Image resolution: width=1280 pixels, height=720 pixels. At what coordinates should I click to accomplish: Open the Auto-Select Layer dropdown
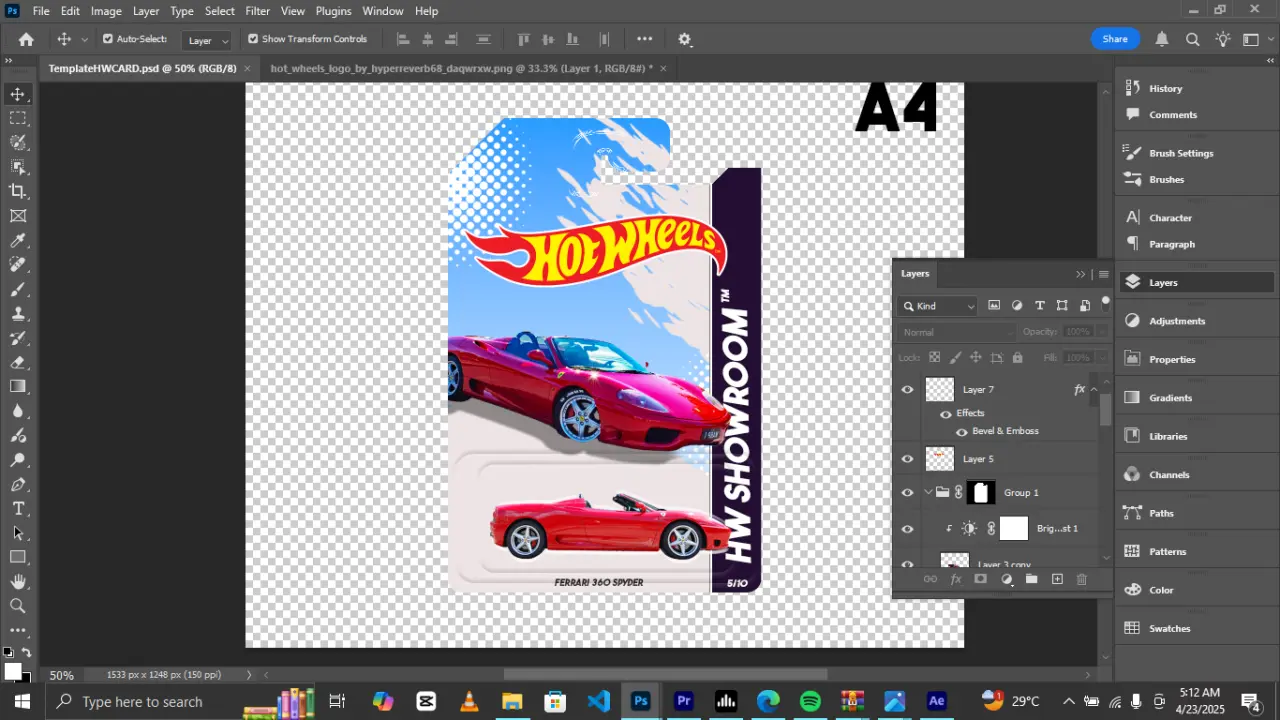[x=207, y=40]
